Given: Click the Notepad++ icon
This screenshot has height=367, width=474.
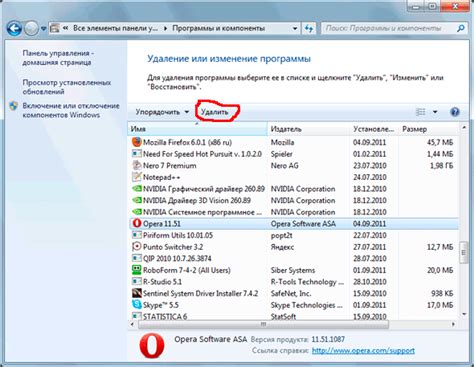Looking at the screenshot, I should [x=137, y=177].
